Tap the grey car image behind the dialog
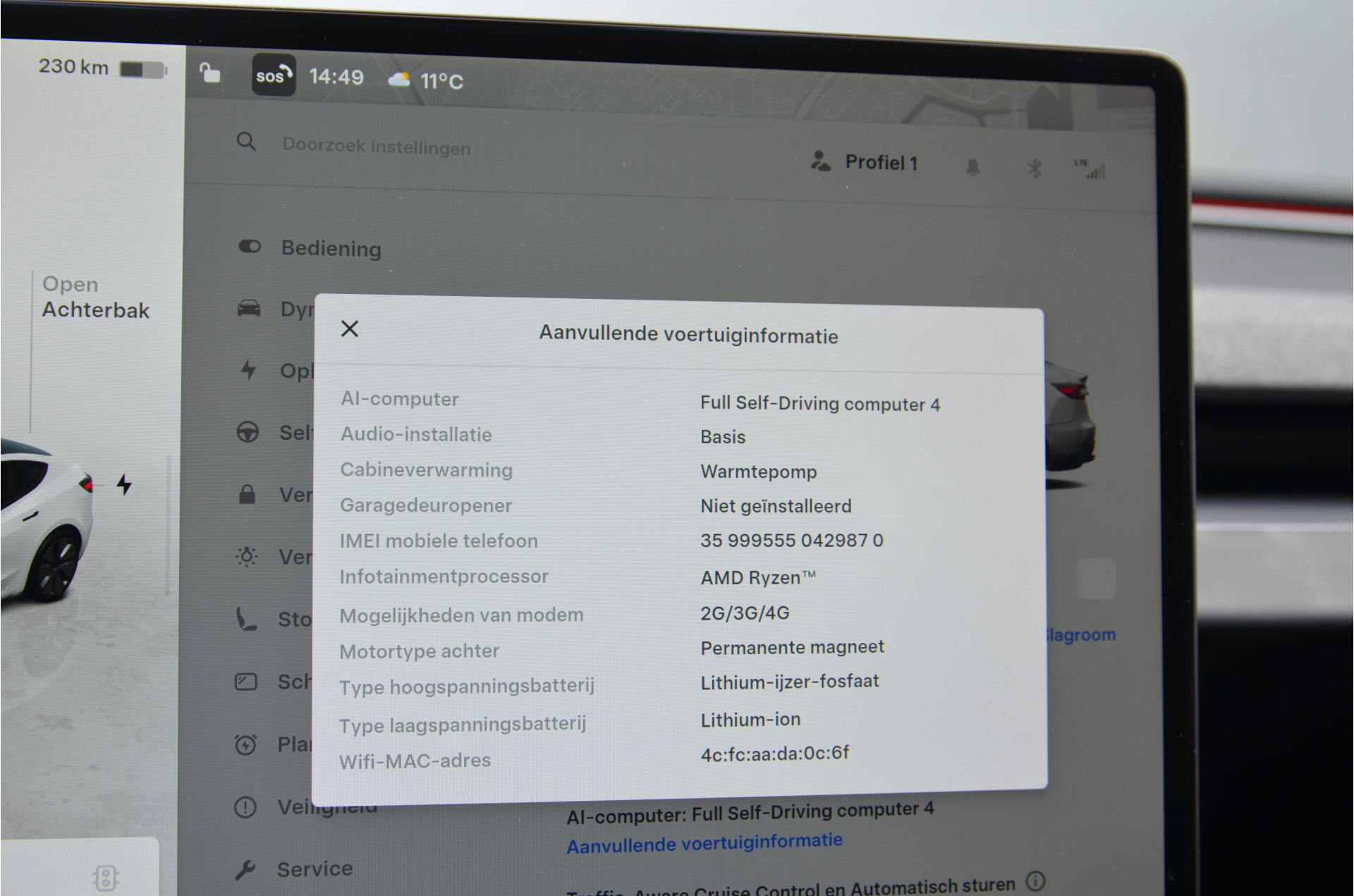 click(1071, 423)
